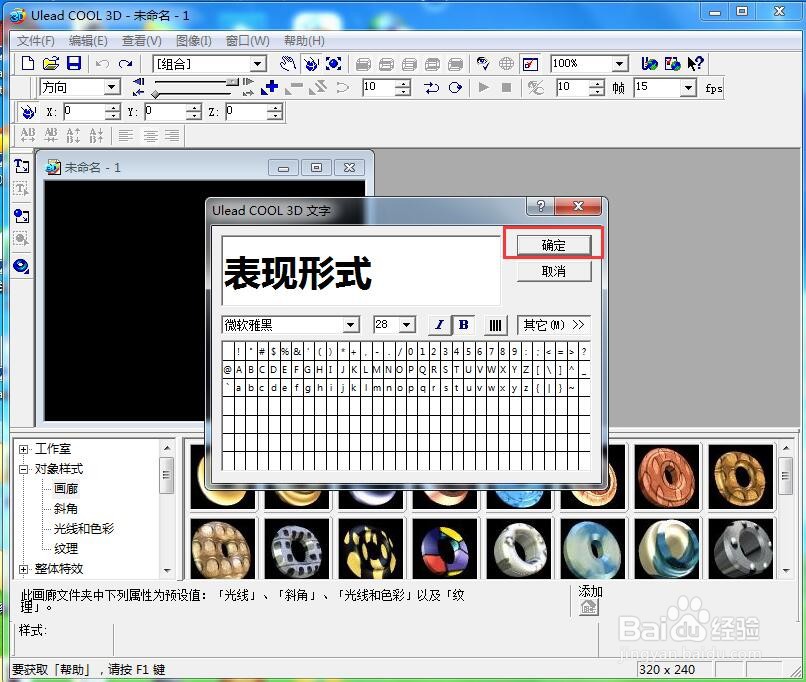This screenshot has height=682, width=806.
Task: Click the Add house icon under 添加
Action: pyautogui.click(x=589, y=607)
